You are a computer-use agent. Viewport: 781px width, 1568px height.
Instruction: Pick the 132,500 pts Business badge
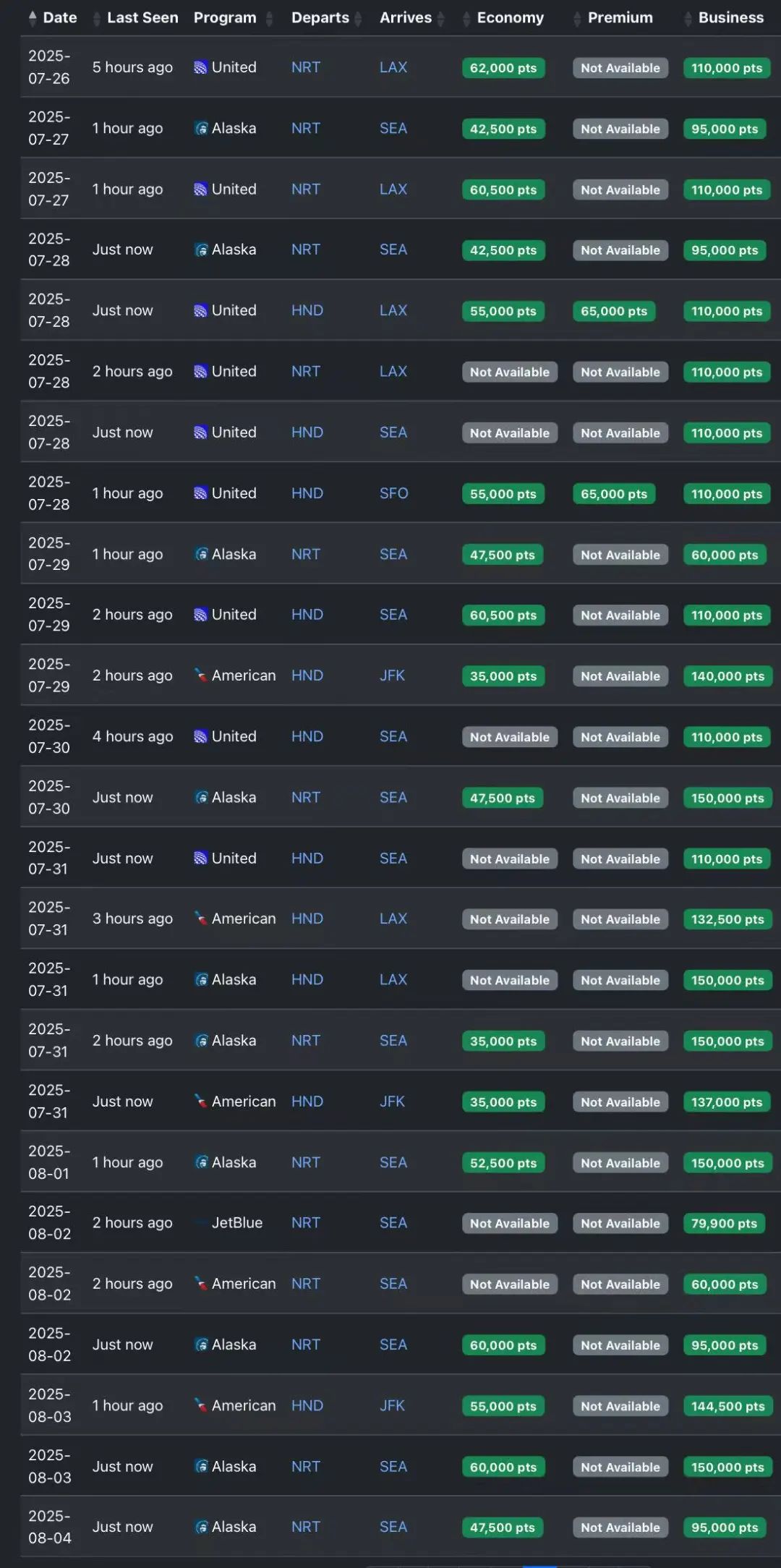tap(727, 919)
